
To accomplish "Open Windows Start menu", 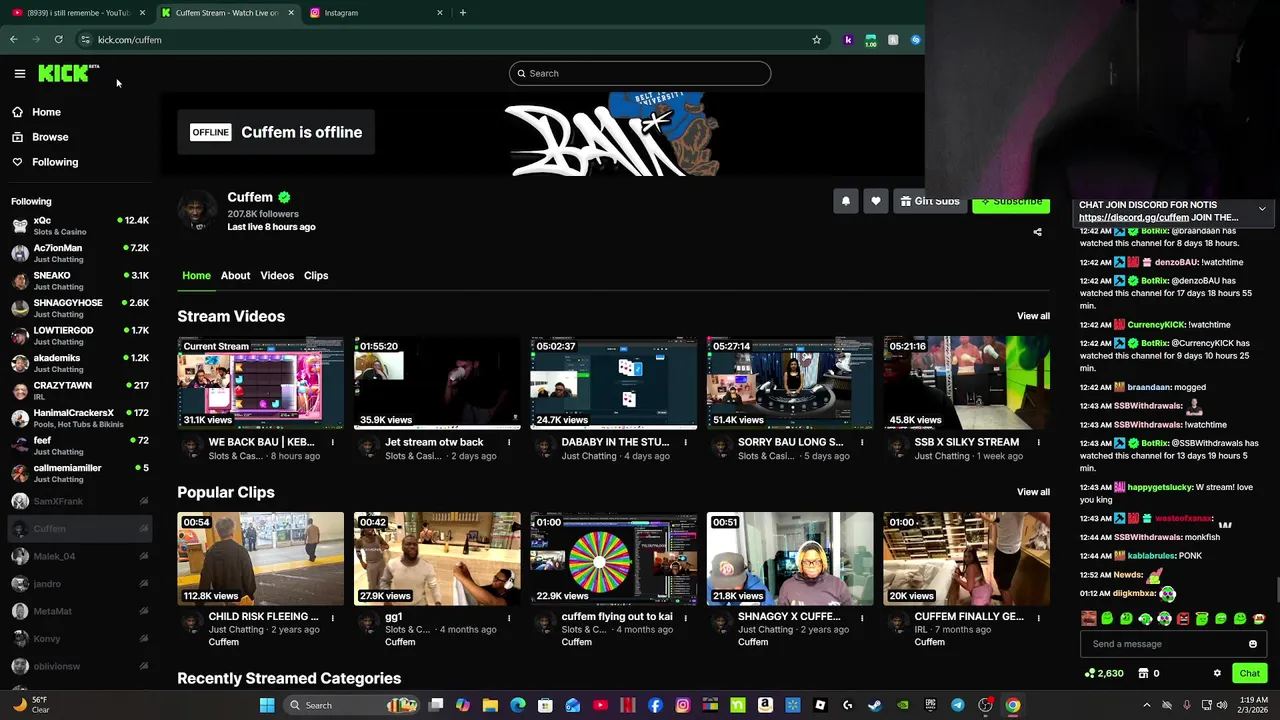I will tap(267, 705).
